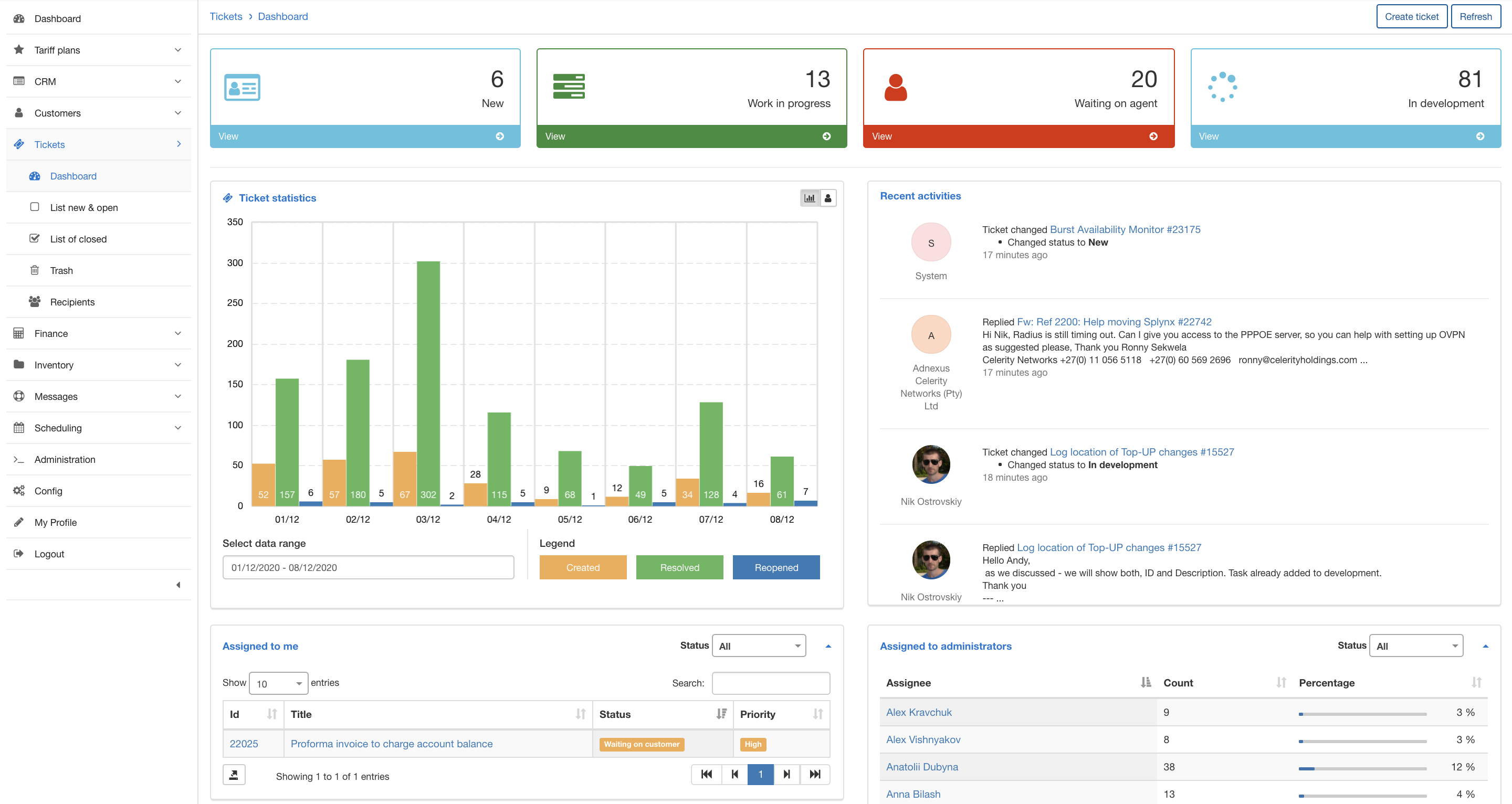
Task: Collapse the sidebar using the left arrow
Action: (178, 585)
